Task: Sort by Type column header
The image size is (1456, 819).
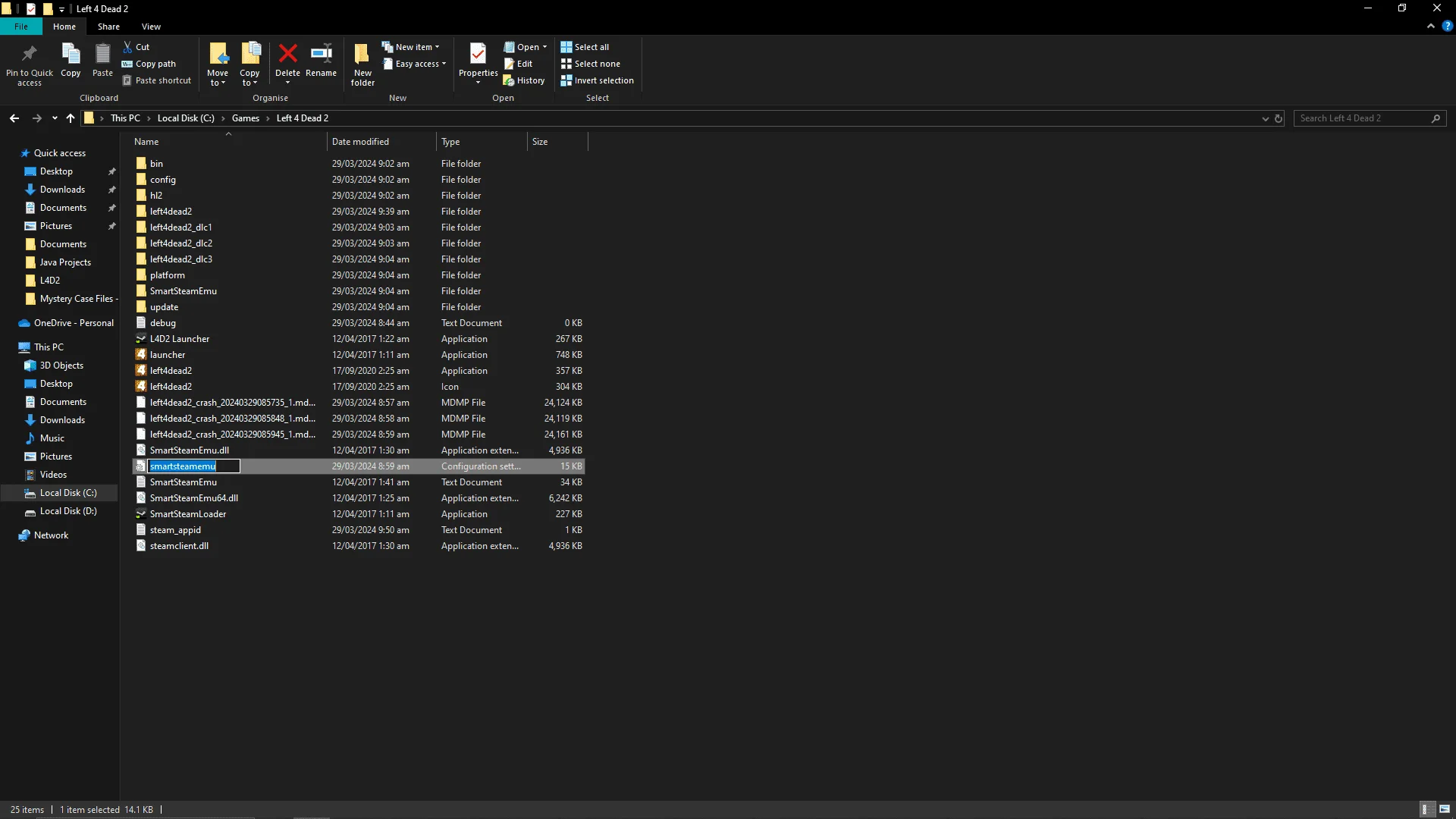Action: point(482,142)
